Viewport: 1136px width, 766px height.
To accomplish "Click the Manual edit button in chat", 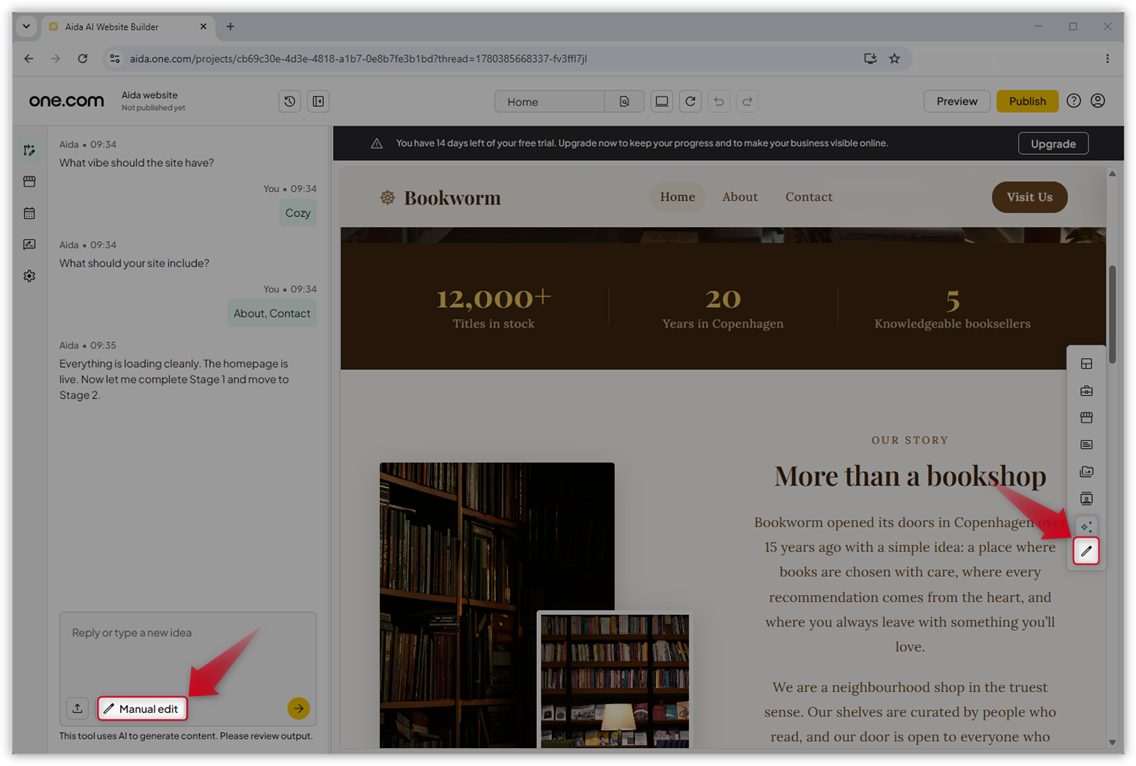I will (x=143, y=709).
